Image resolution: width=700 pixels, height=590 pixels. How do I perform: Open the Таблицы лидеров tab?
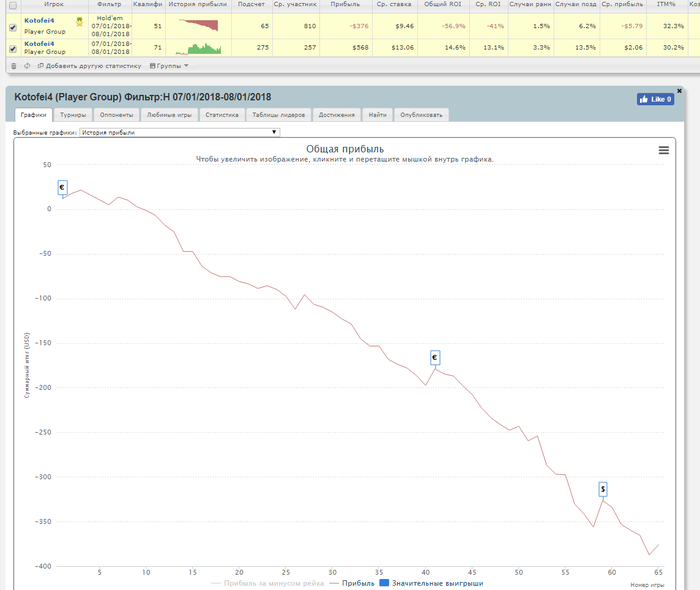(x=279, y=115)
